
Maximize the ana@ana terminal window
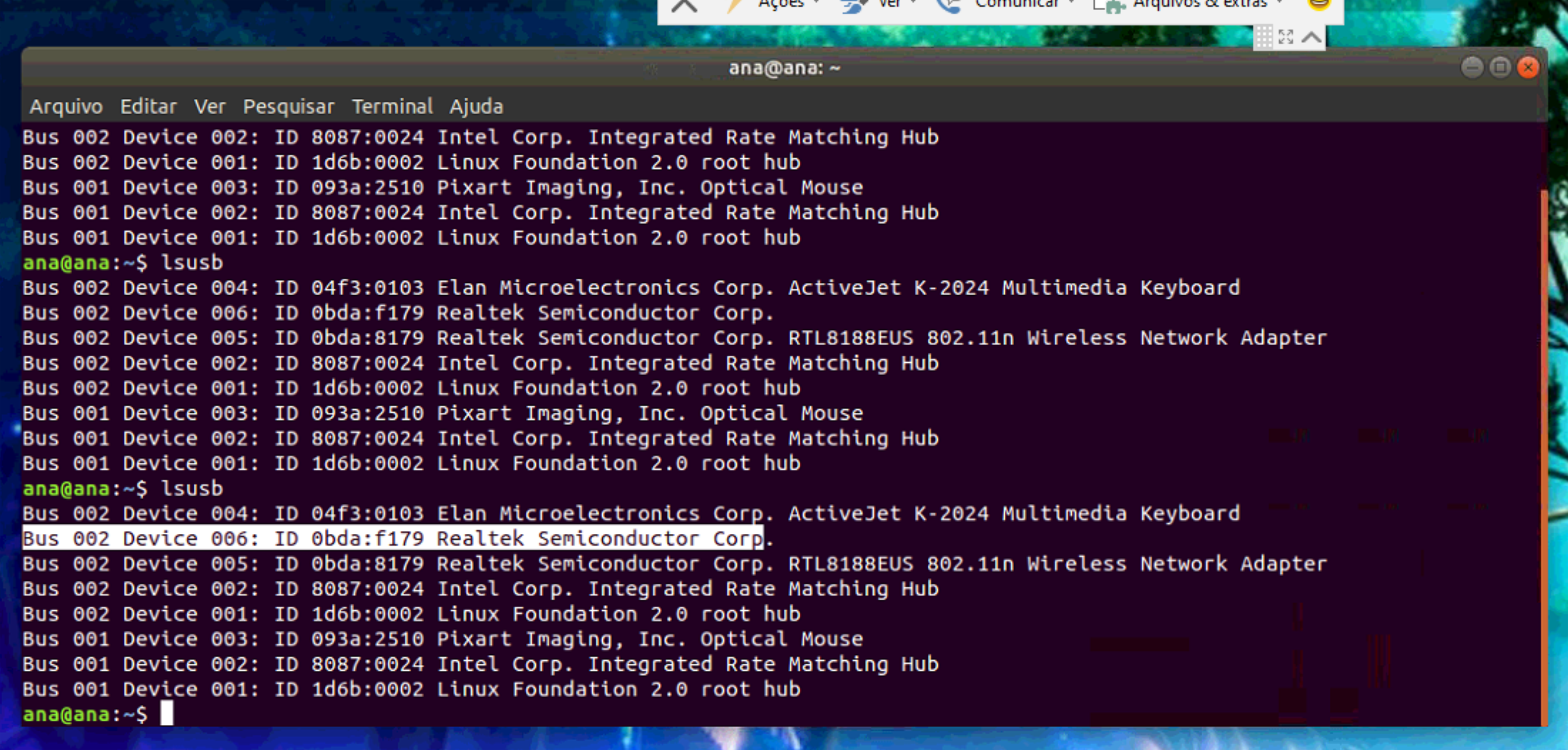pyautogui.click(x=1500, y=67)
